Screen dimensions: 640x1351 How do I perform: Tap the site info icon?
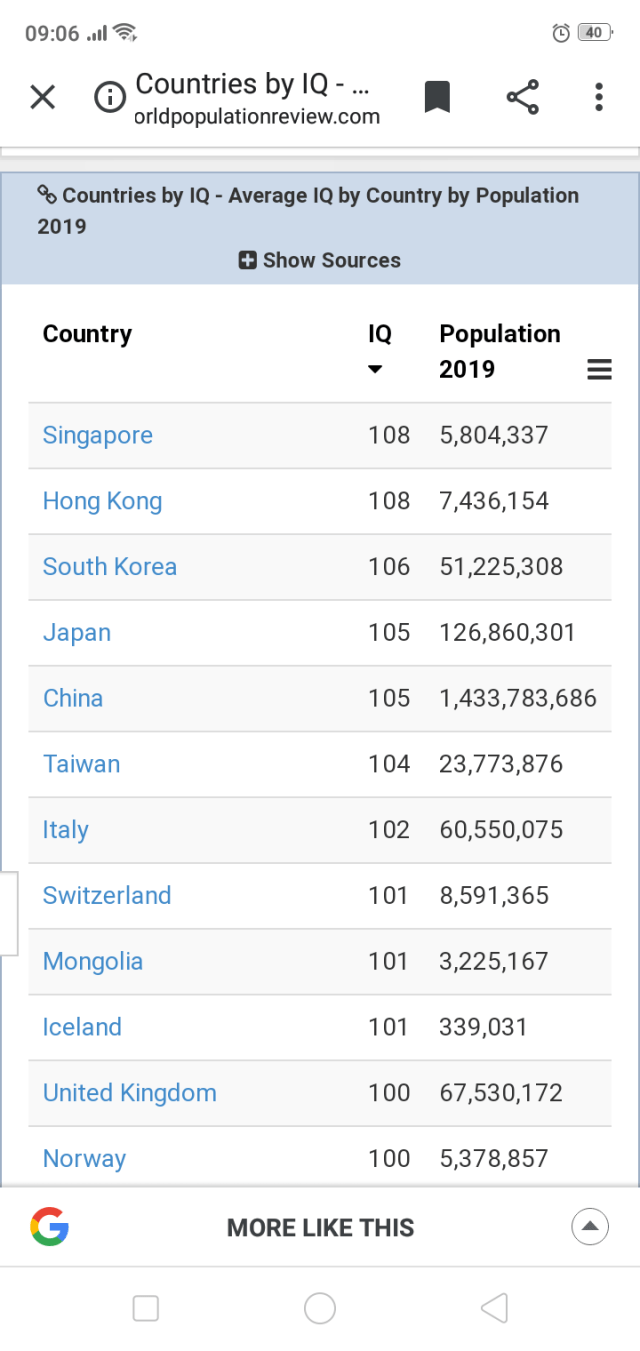pyautogui.click(x=110, y=97)
